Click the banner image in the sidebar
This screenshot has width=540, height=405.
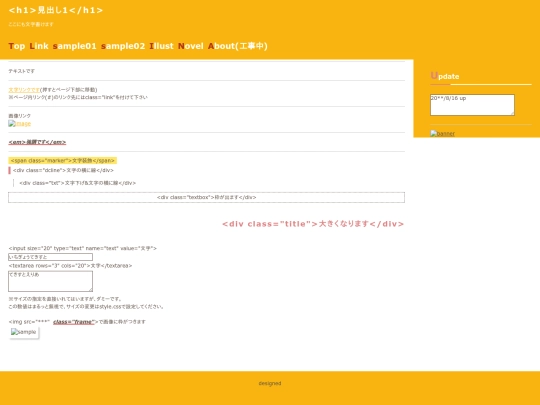[x=443, y=134]
